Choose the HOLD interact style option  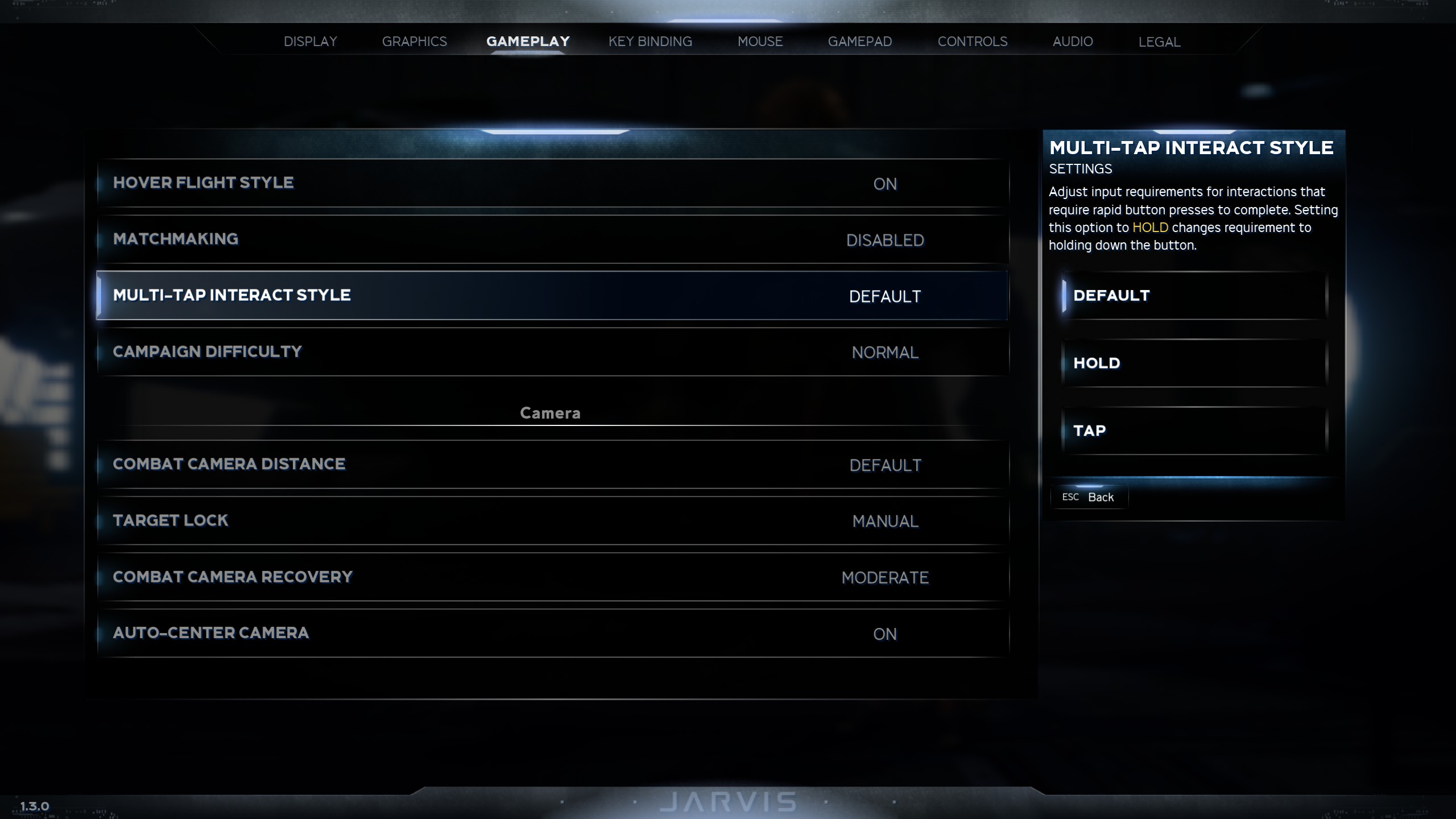[1194, 363]
